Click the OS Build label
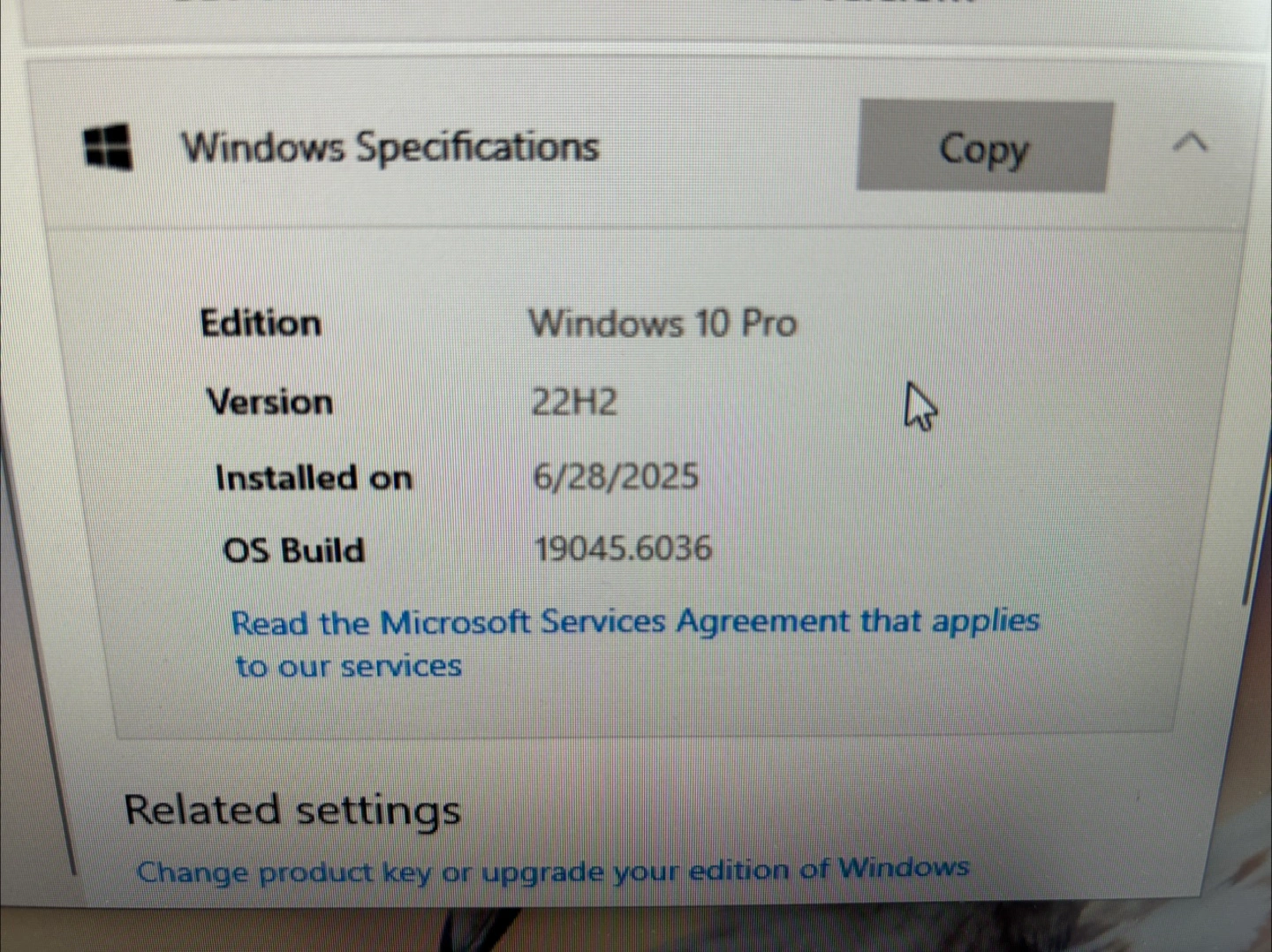The image size is (1272, 952). [x=293, y=550]
